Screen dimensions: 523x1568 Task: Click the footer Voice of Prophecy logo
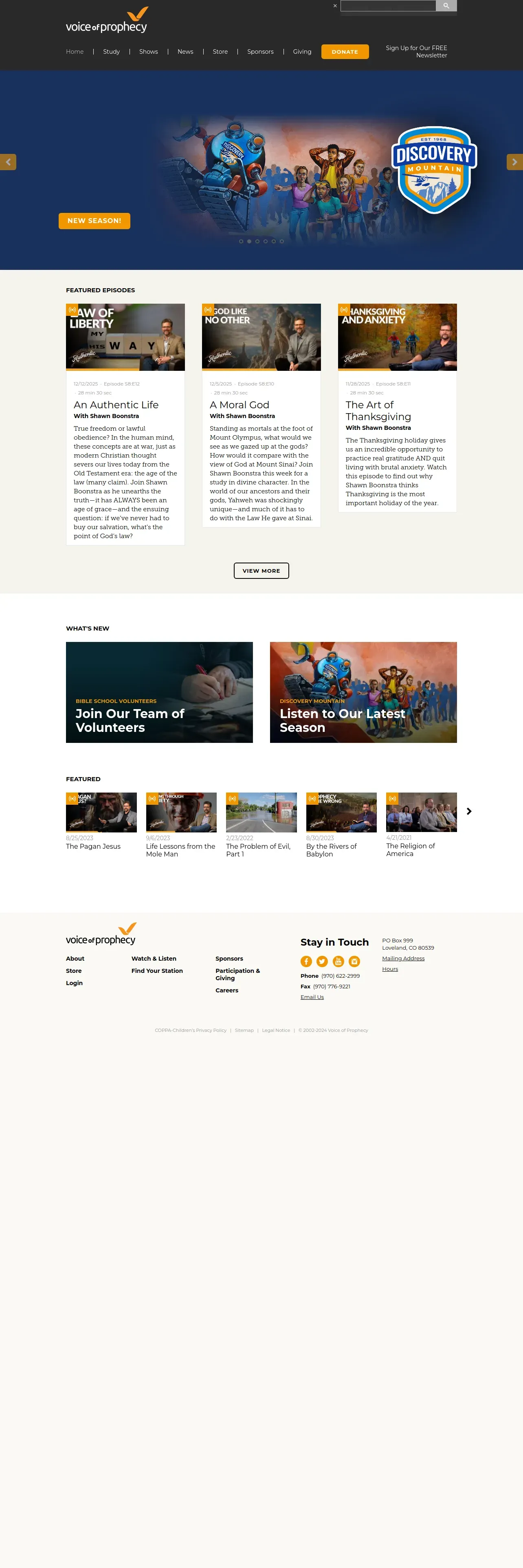(101, 934)
